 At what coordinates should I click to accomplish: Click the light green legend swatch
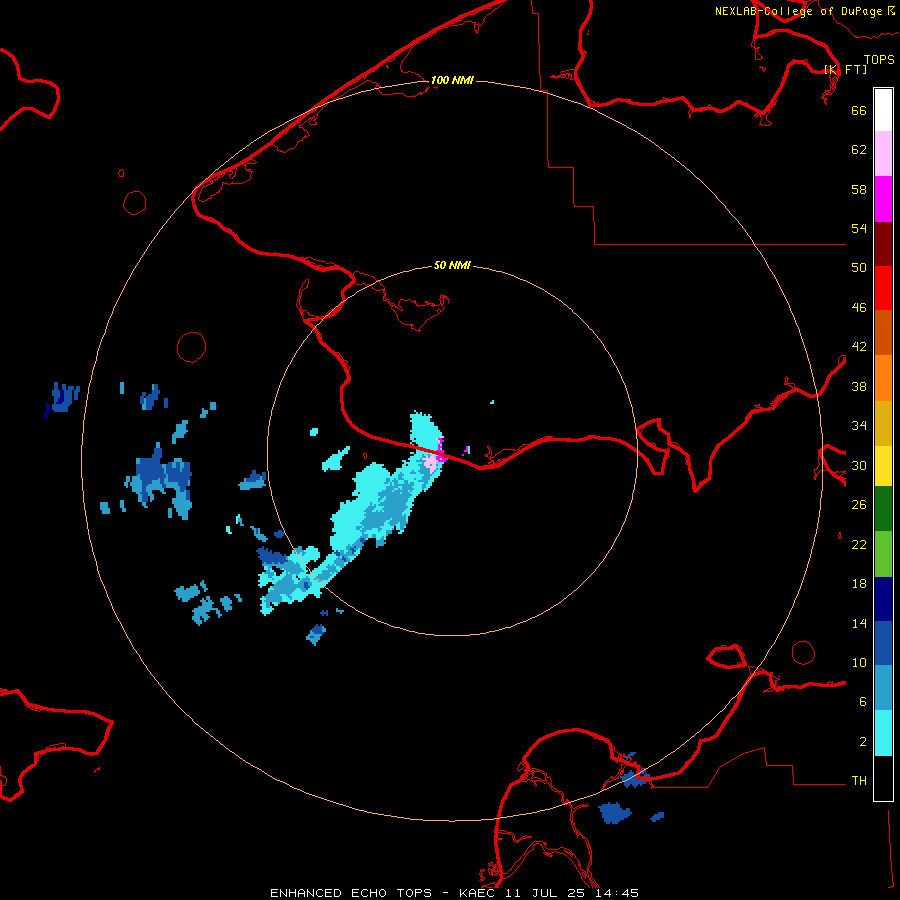883,554
